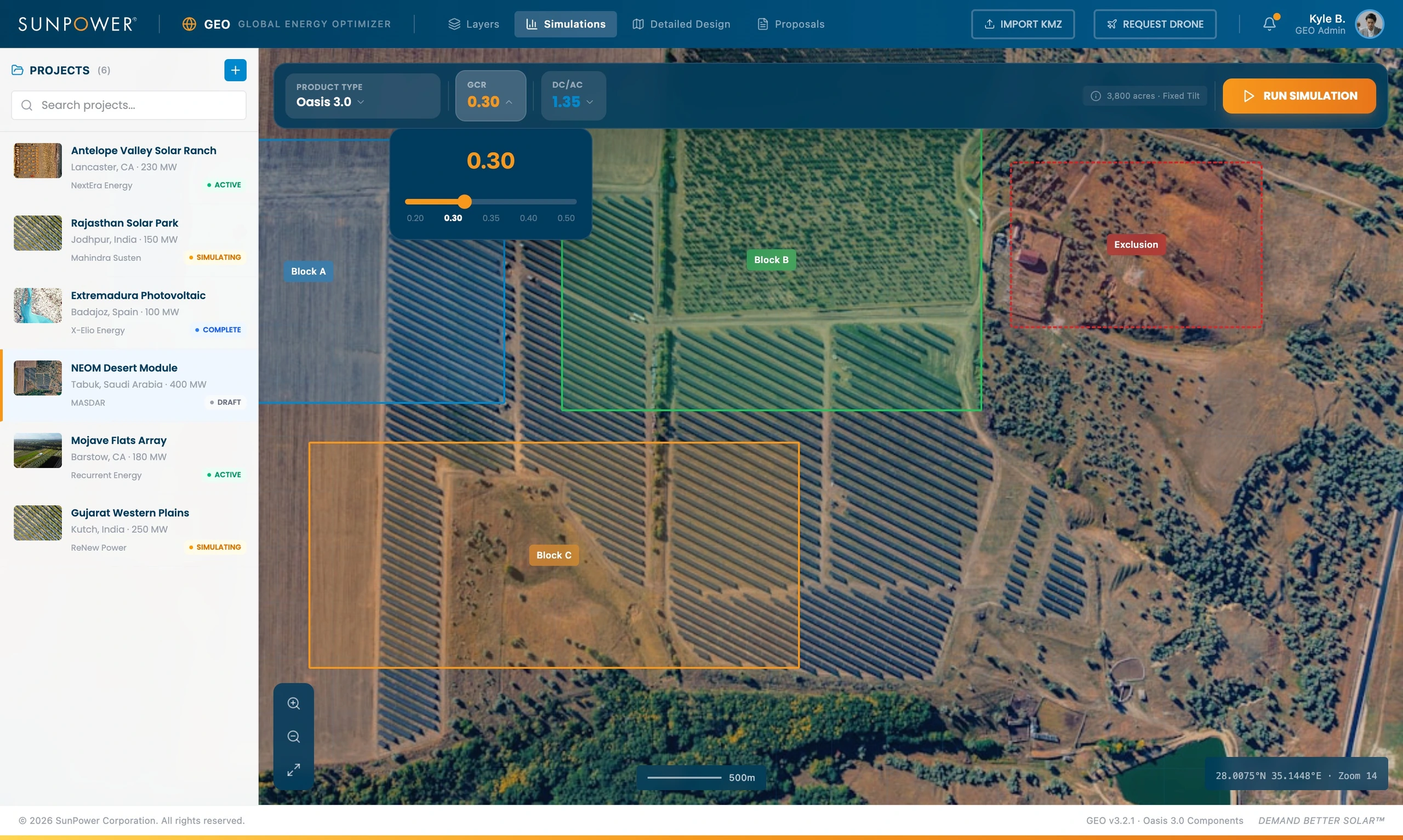
Task: Collapse the GCR 0.30 dropdown
Action: click(x=491, y=96)
